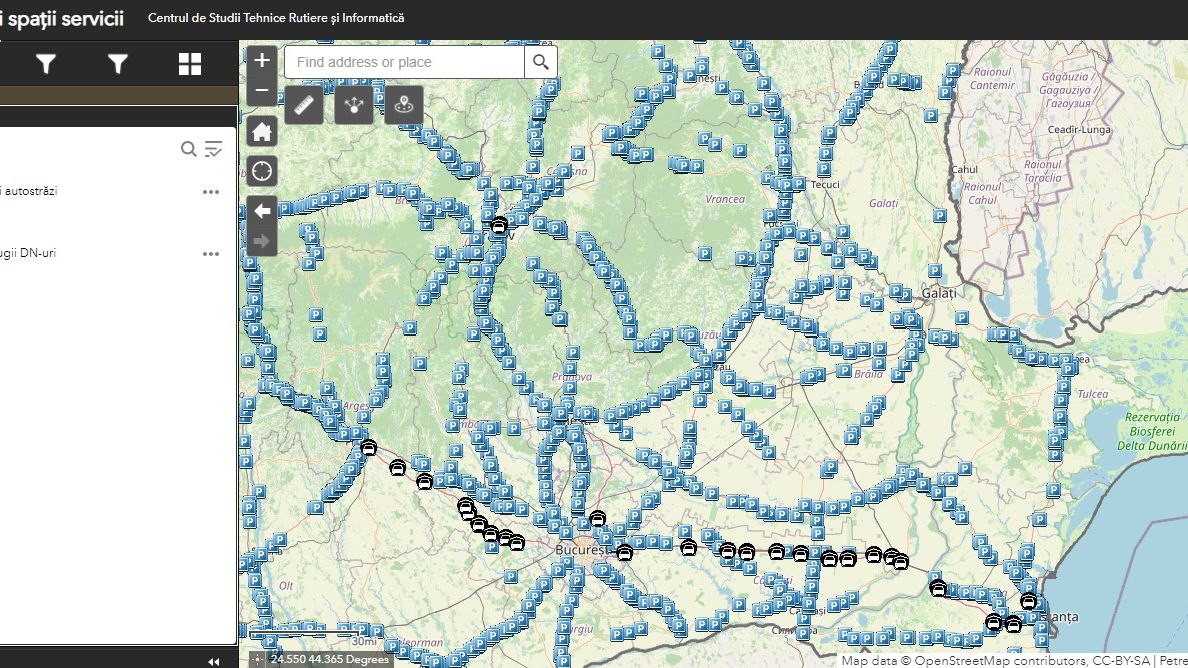Go to previous map extent arrow
Image resolution: width=1188 pixels, height=668 pixels.
click(261, 211)
